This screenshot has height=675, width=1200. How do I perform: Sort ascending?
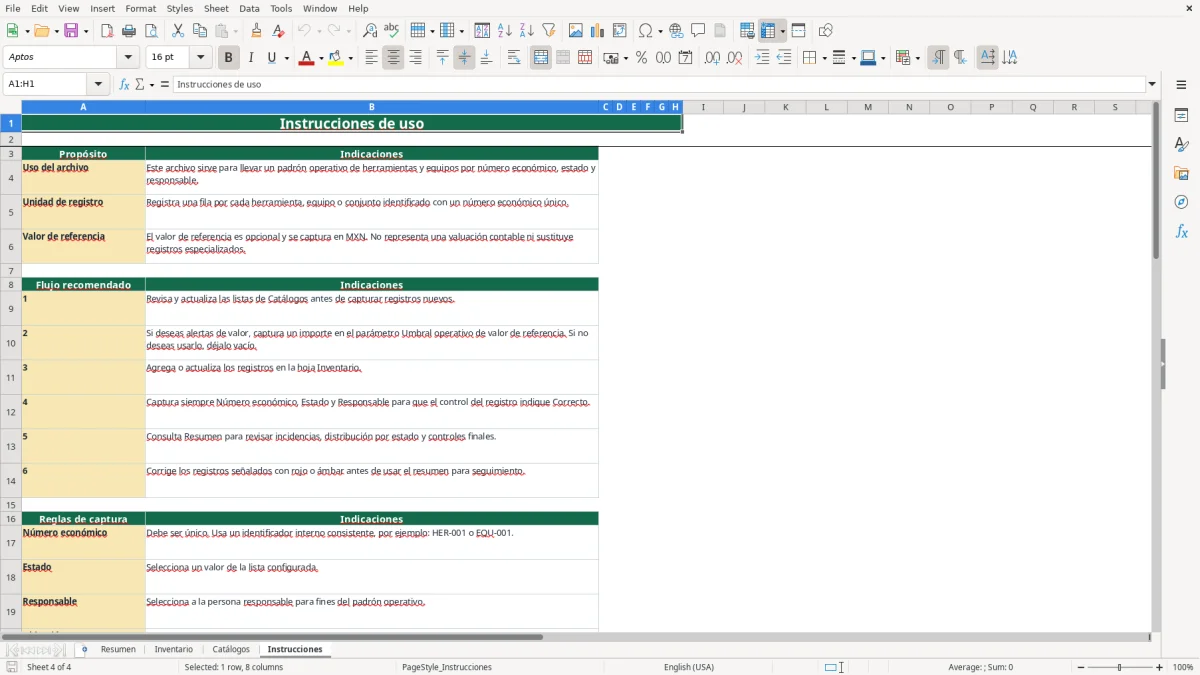[504, 31]
